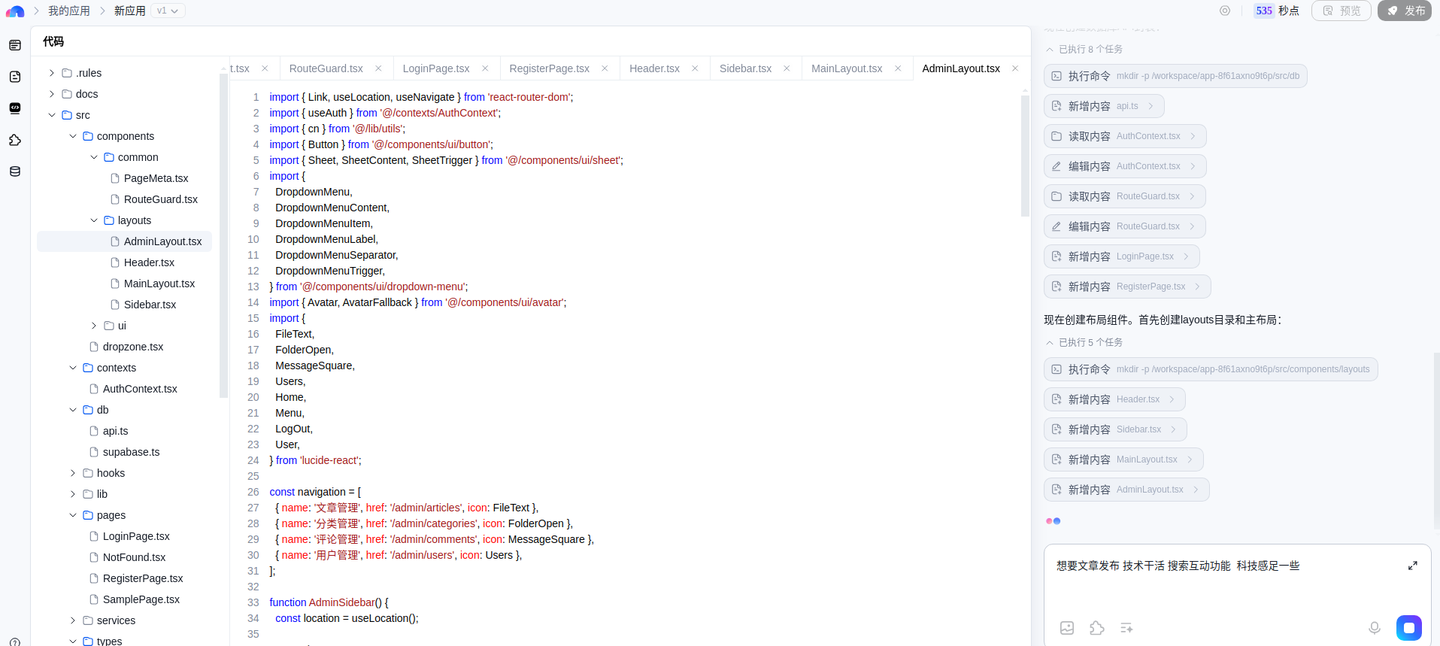Collapse the 已执行 5 个任务 section

click(1050, 342)
